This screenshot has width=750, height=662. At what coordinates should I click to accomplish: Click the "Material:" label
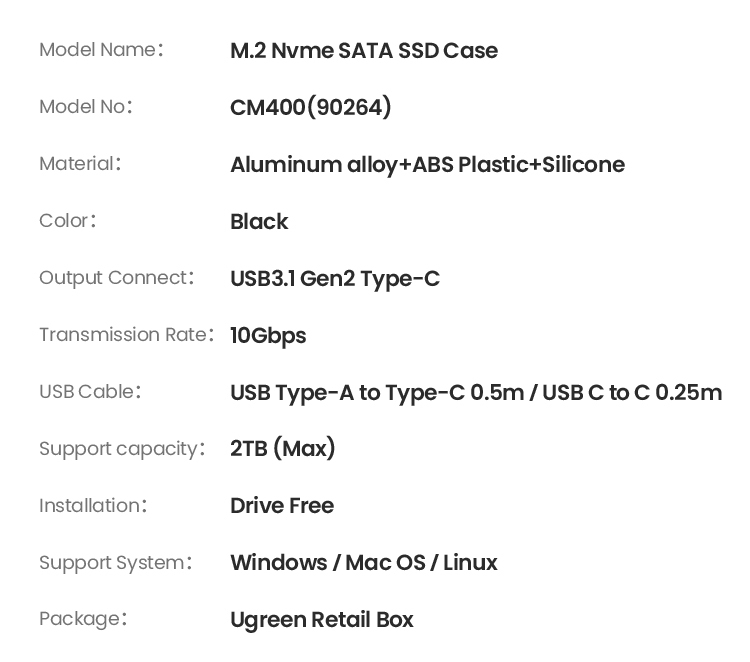coord(80,164)
